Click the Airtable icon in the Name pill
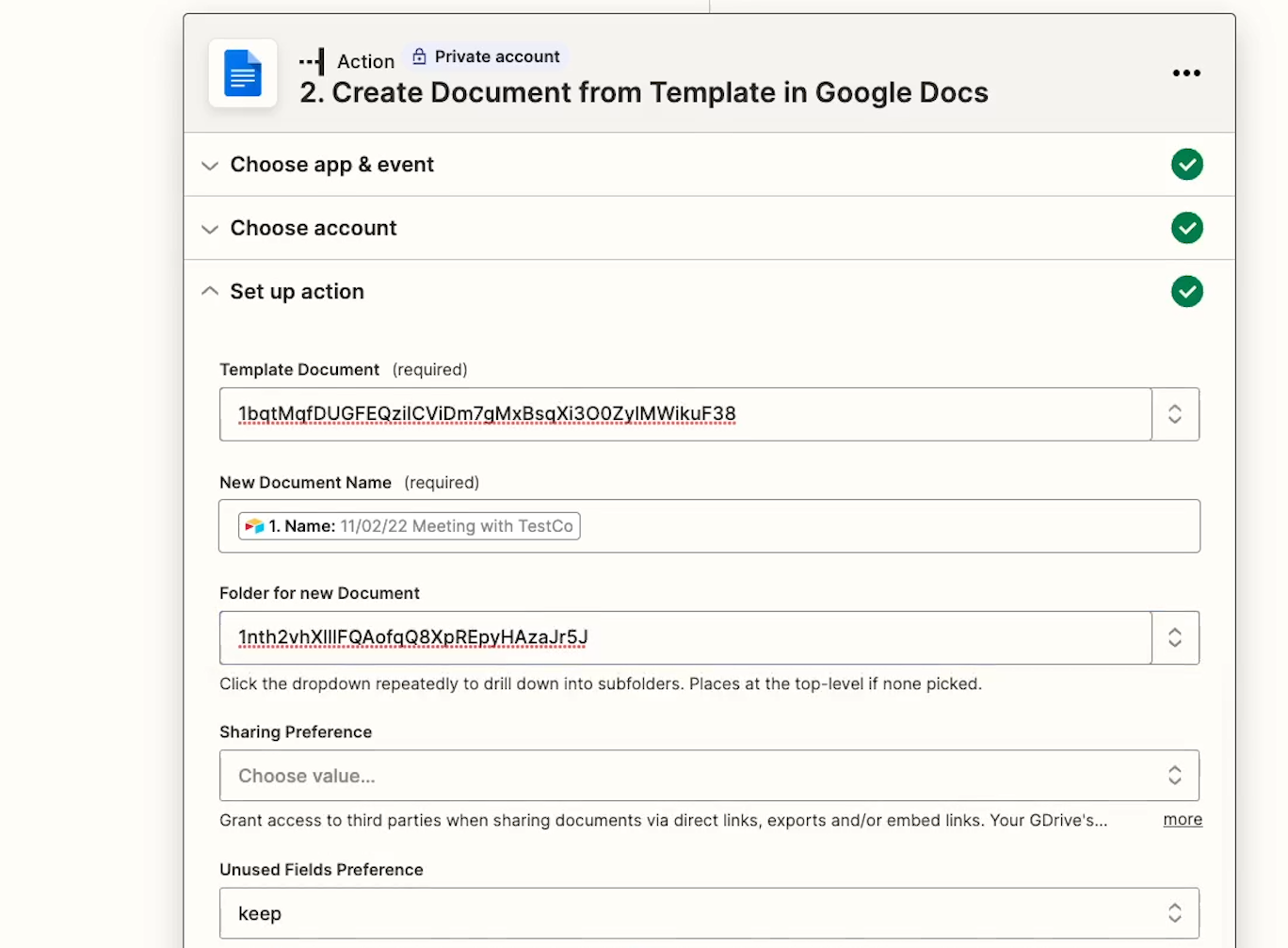Screen dimensions: 1288x948 click(254, 526)
